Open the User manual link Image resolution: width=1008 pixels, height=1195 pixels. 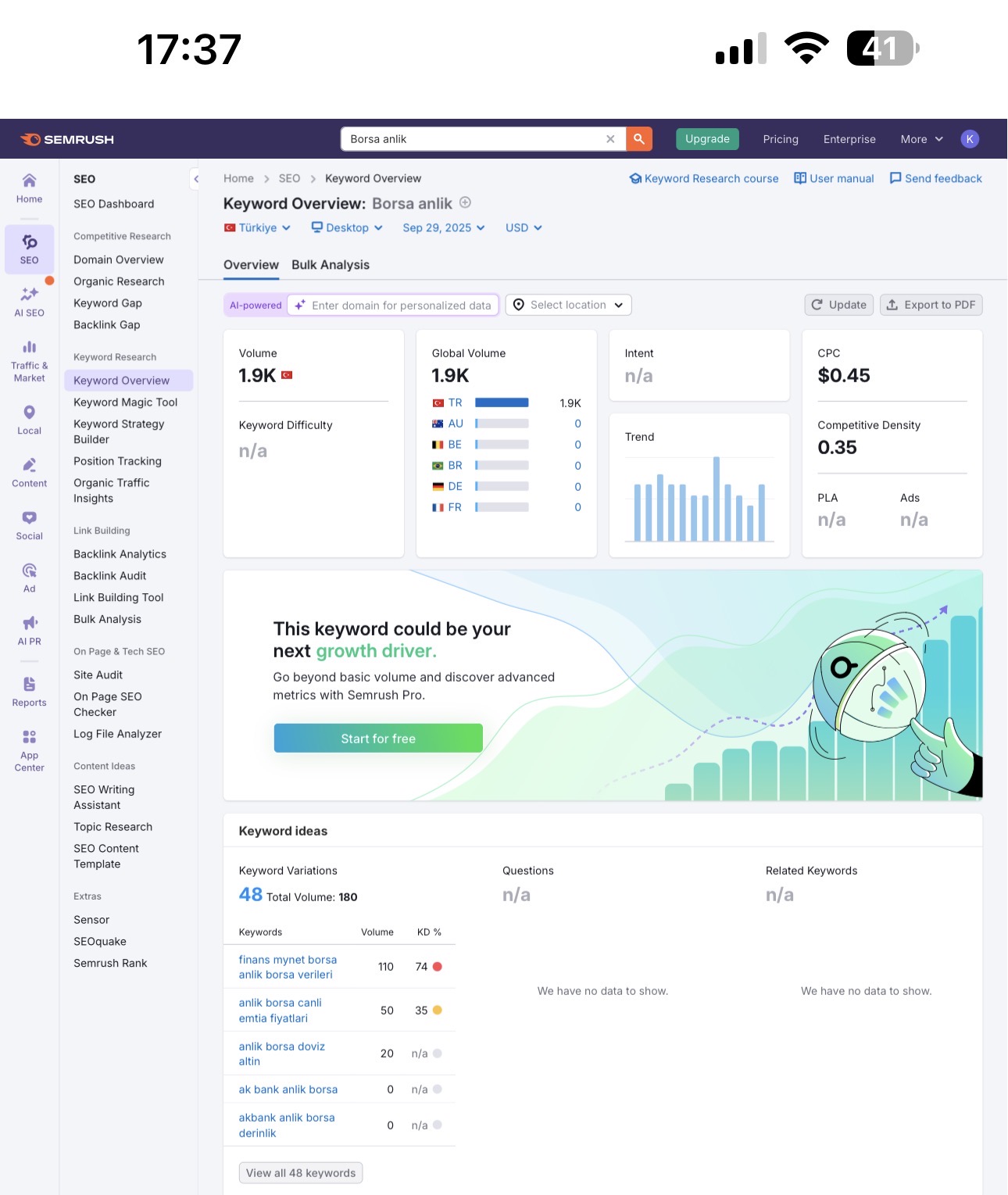click(834, 178)
